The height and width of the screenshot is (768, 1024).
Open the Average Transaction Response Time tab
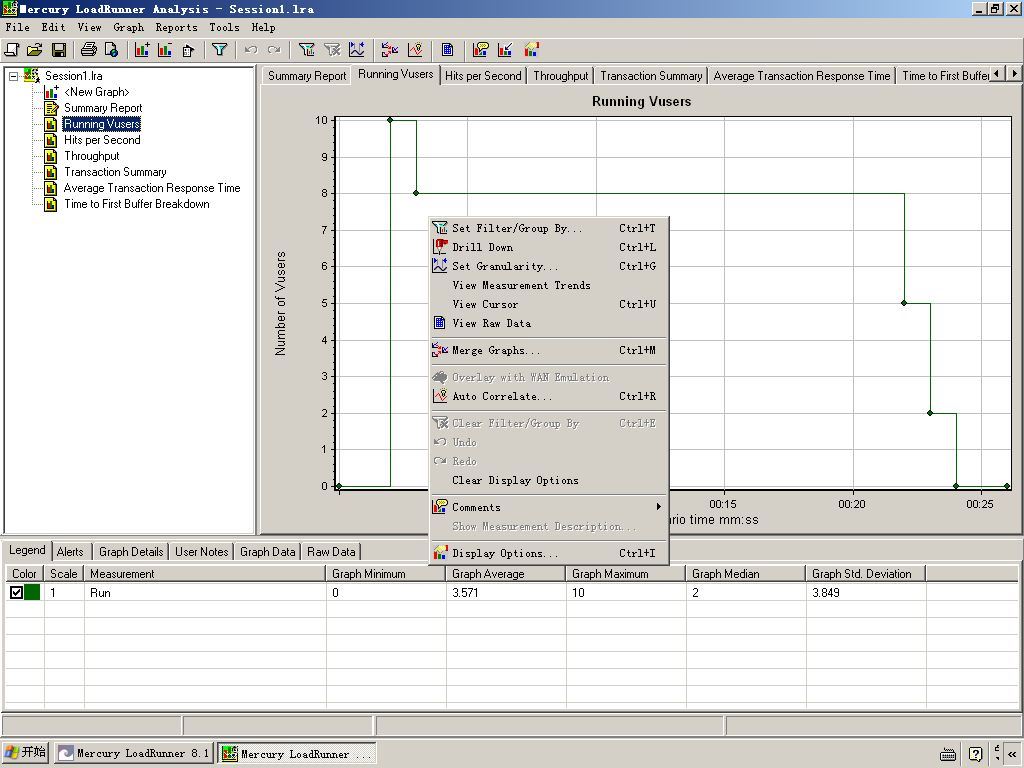[x=801, y=76]
